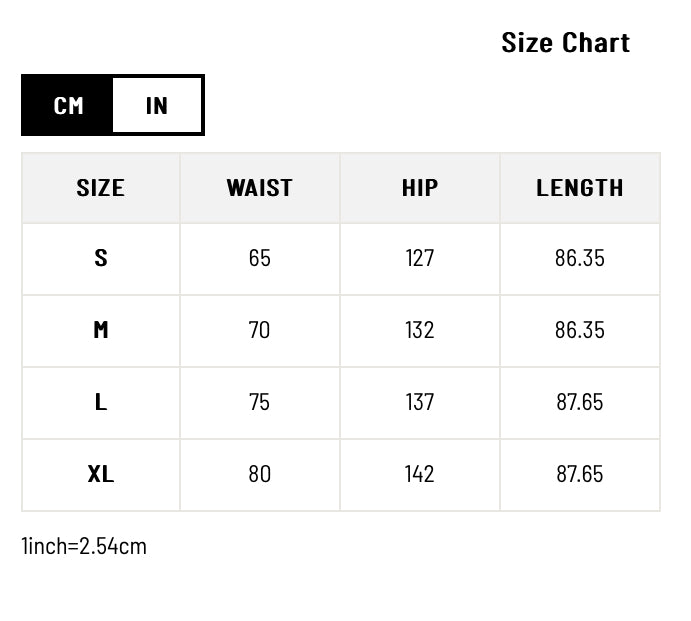691x621 pixels.
Task: Select the WAIST column header
Action: click(x=259, y=188)
